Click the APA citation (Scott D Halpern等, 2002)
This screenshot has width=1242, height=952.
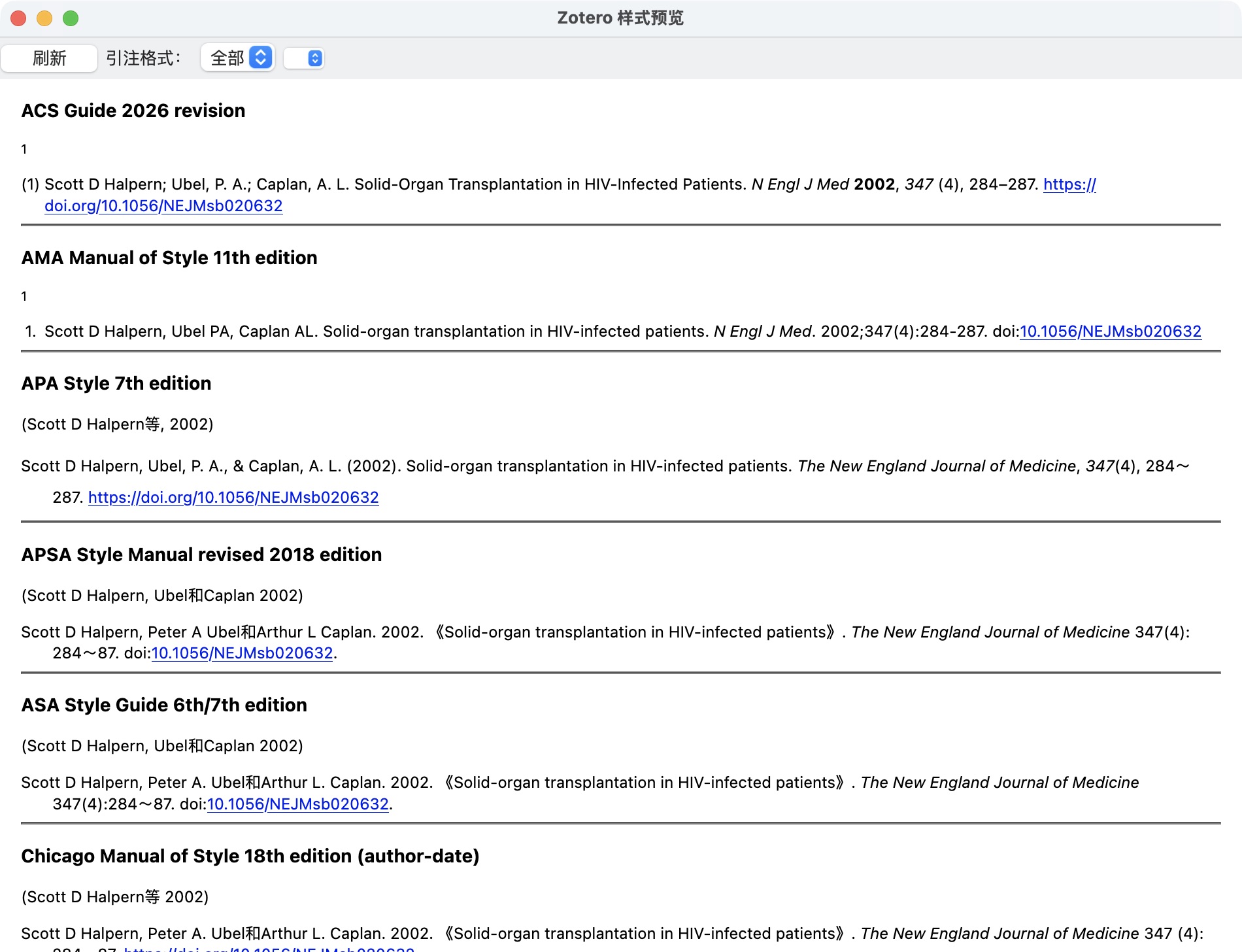118,424
